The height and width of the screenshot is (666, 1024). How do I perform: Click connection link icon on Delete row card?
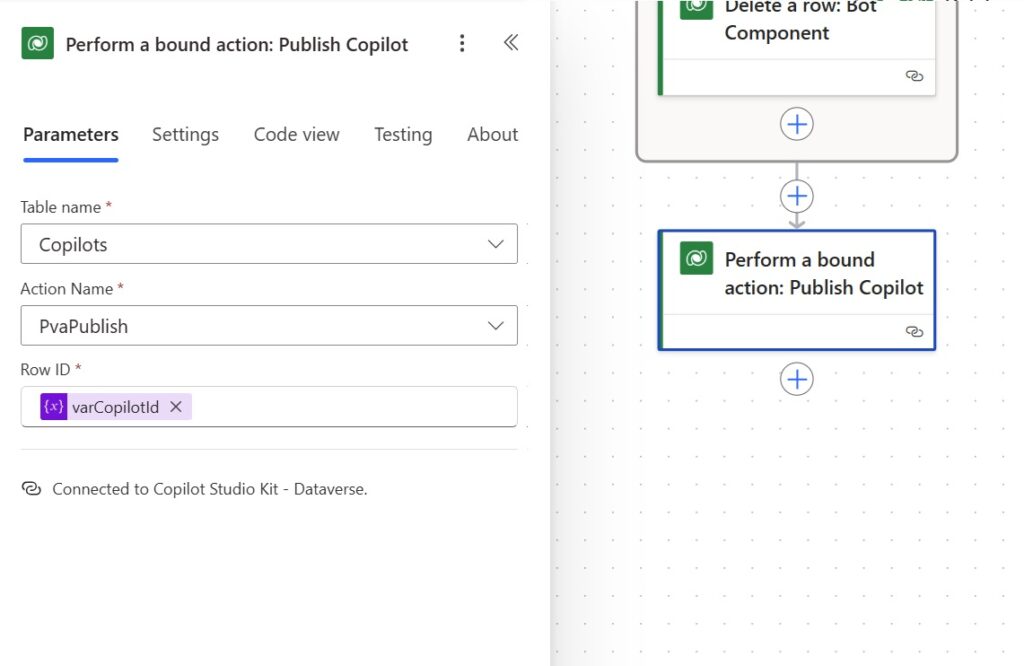tap(914, 76)
